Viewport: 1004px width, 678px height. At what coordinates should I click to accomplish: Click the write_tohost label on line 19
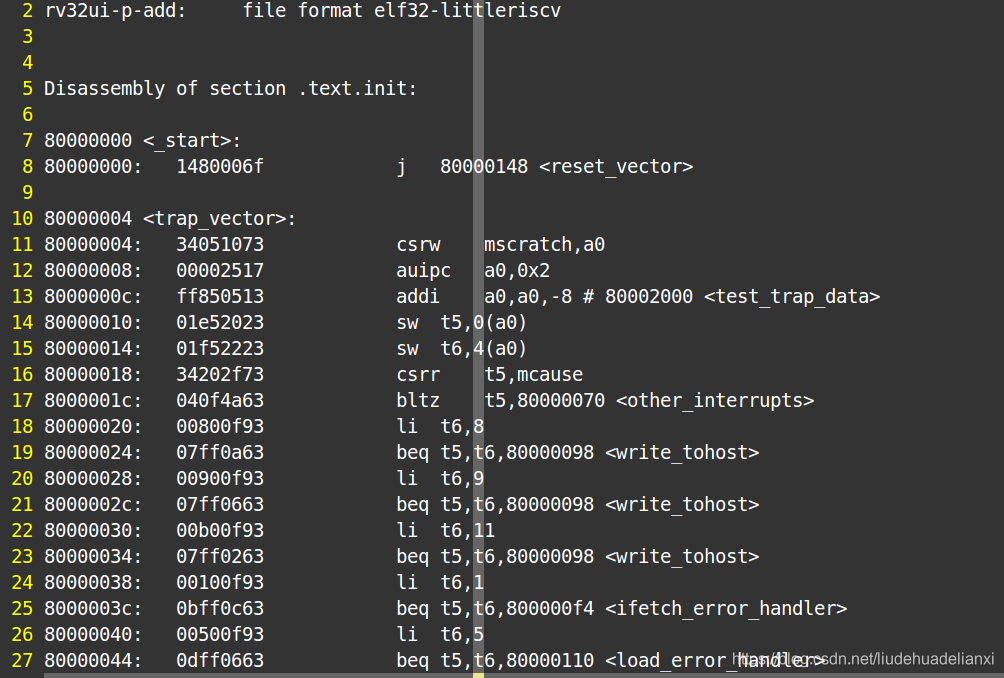(x=682, y=453)
